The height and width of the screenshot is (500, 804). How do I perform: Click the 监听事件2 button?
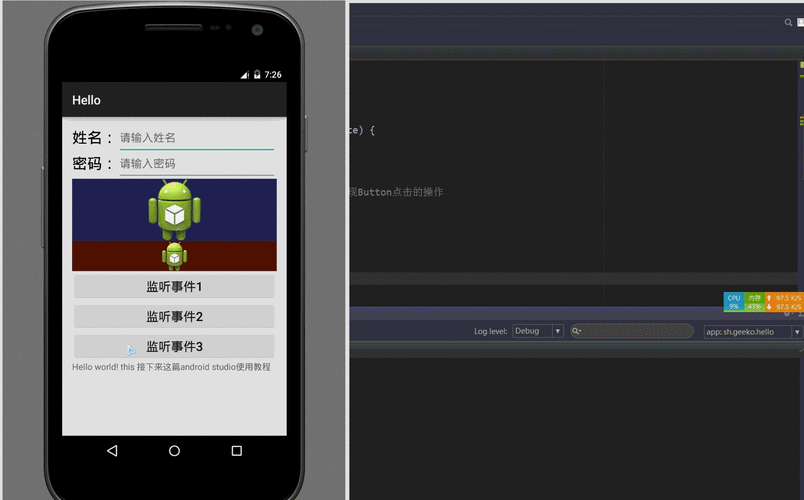click(174, 317)
